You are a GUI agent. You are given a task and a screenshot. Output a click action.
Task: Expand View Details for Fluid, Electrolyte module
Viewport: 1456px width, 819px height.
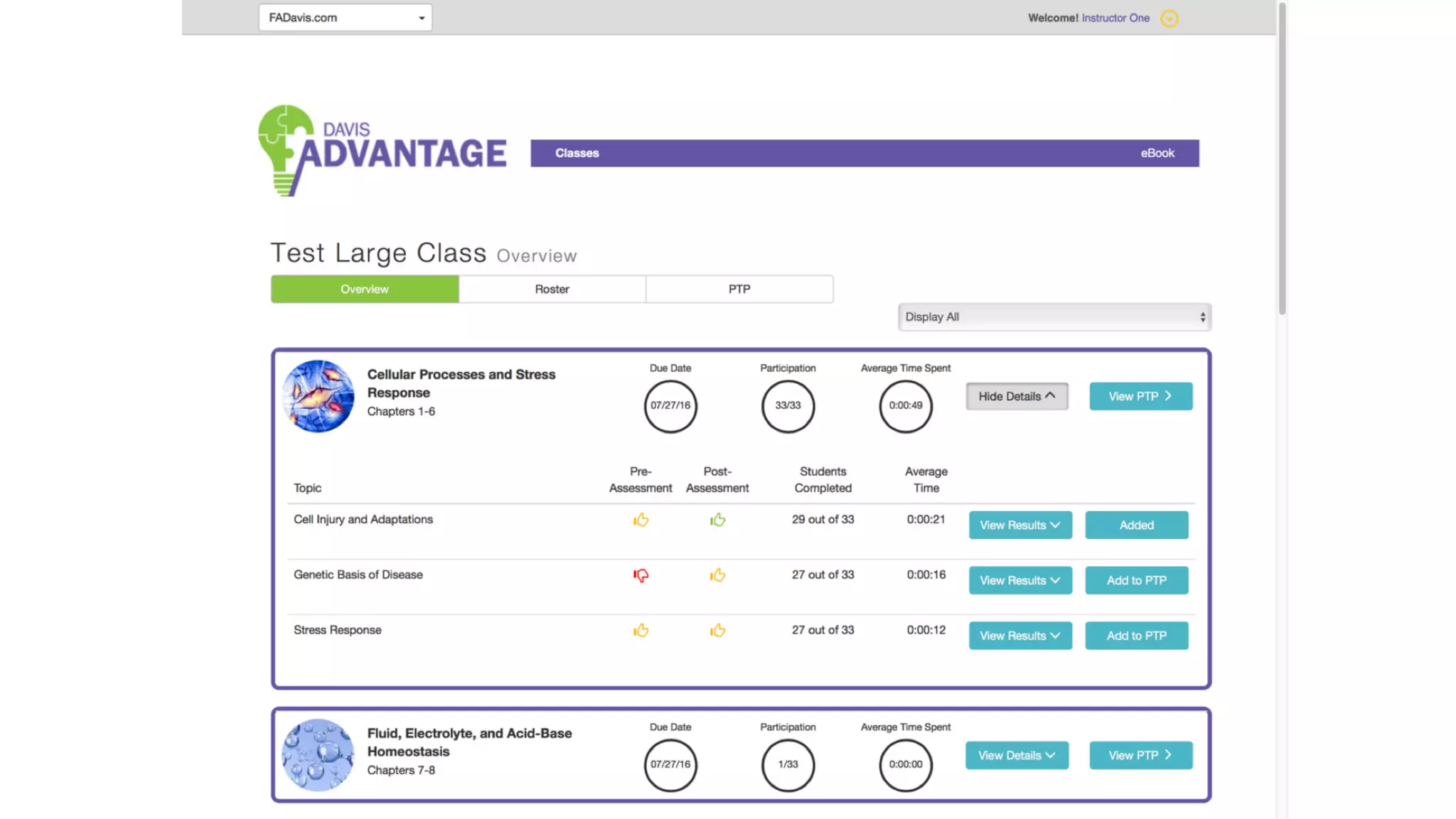tap(1017, 755)
